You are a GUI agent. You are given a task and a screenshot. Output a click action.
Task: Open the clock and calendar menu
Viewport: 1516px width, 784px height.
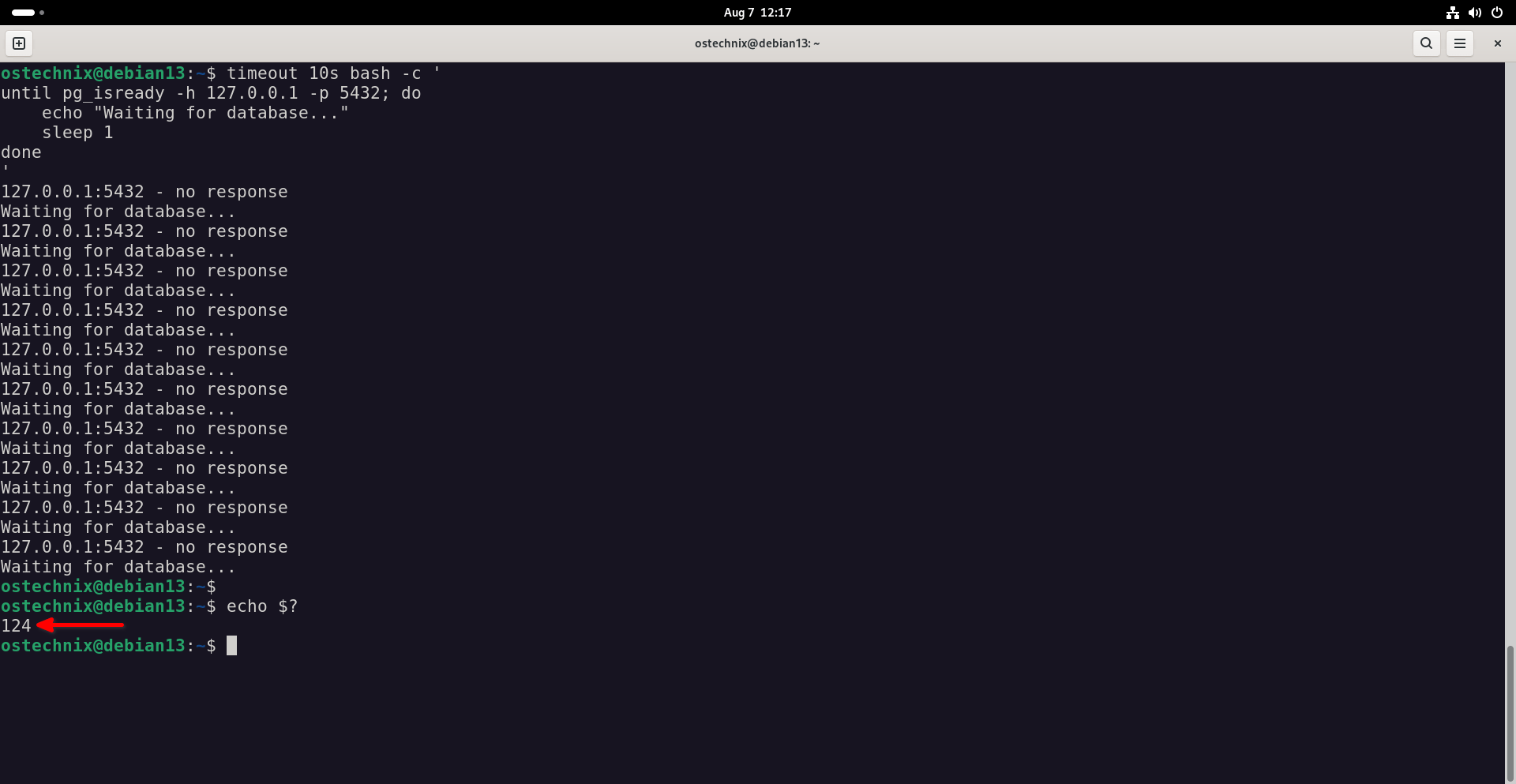coord(757,13)
